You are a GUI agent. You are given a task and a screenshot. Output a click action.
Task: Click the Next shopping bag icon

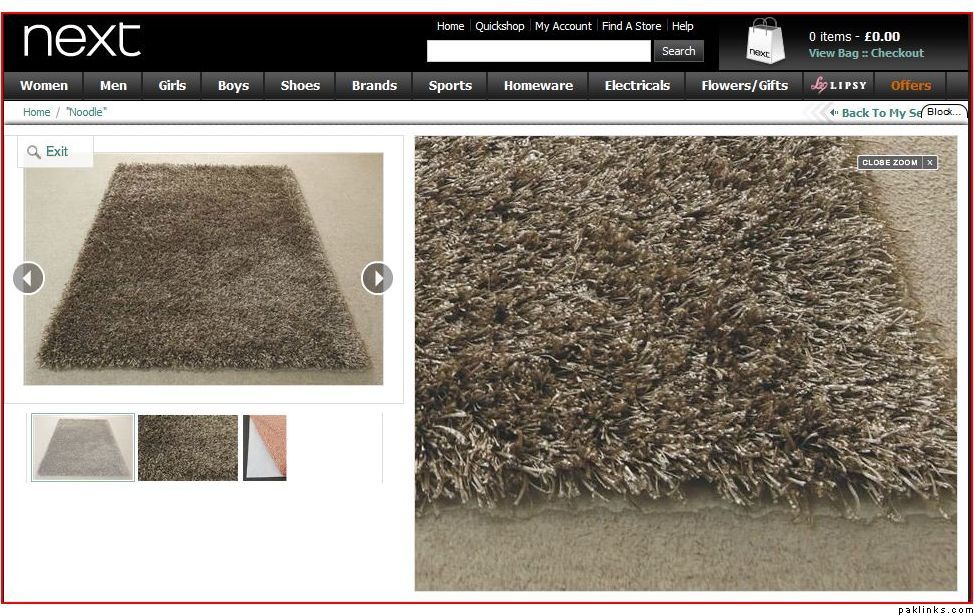765,41
